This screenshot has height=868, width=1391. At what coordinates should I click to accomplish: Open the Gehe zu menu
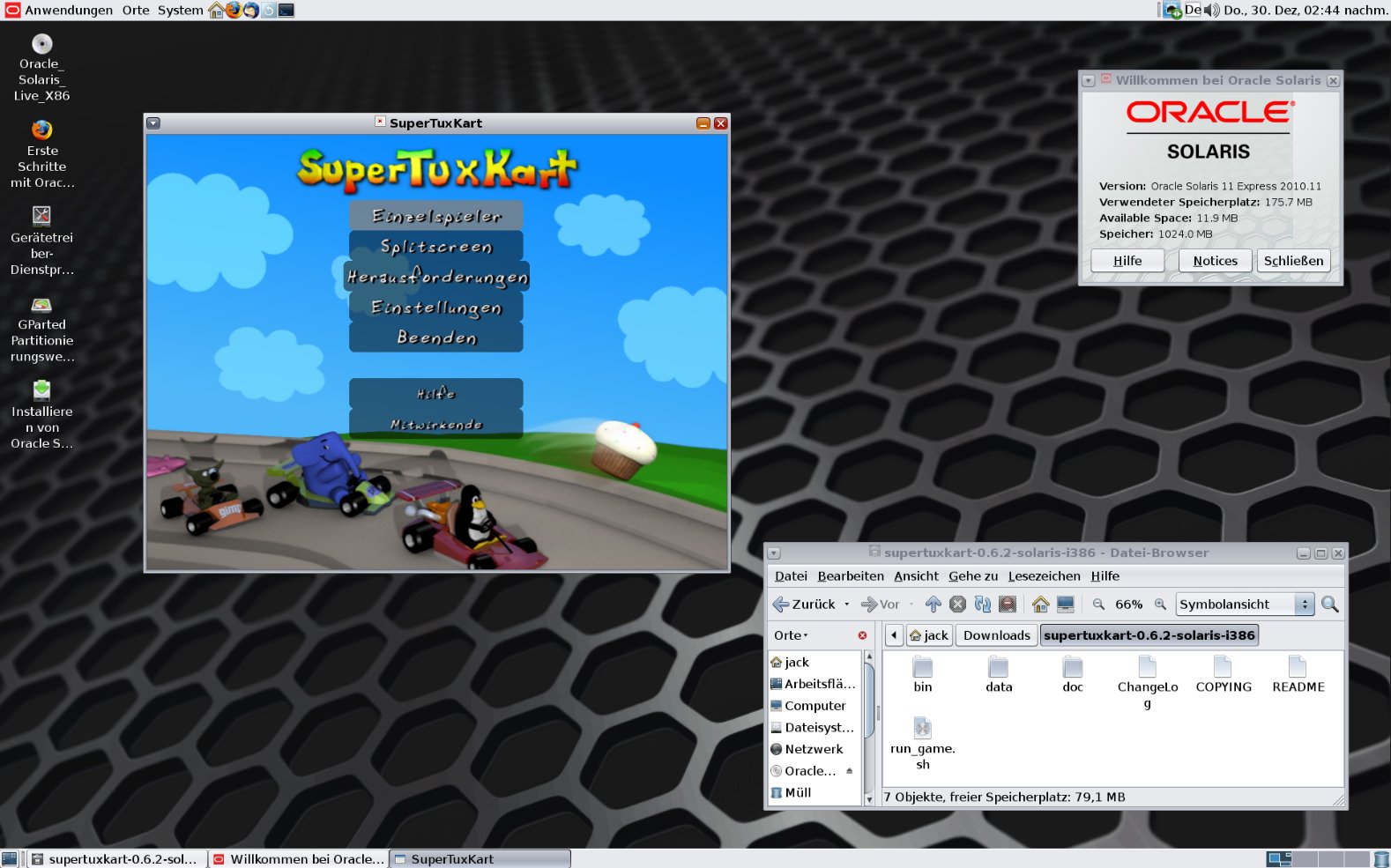pos(973,575)
